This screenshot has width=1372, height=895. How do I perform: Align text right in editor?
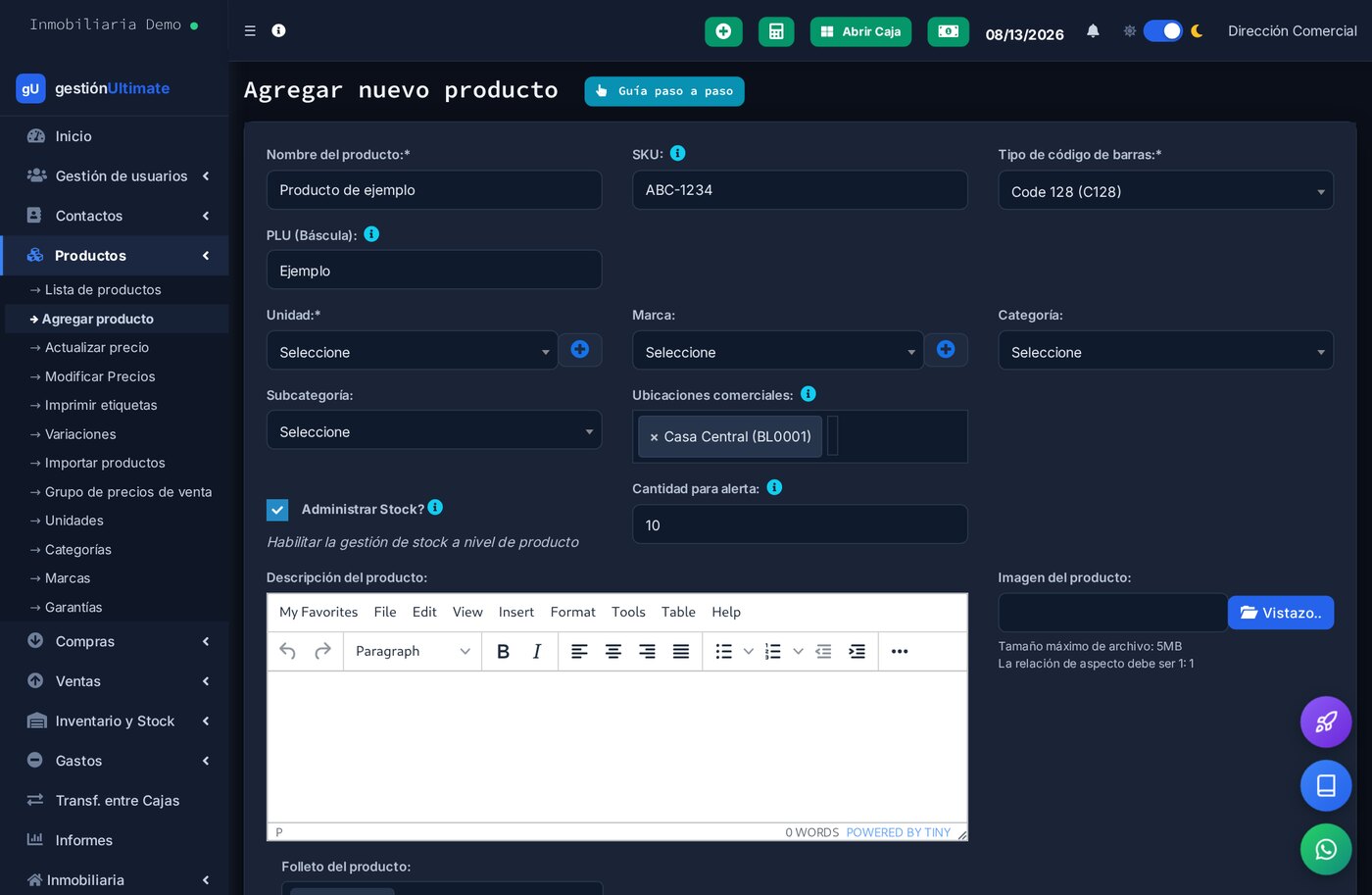[647, 651]
